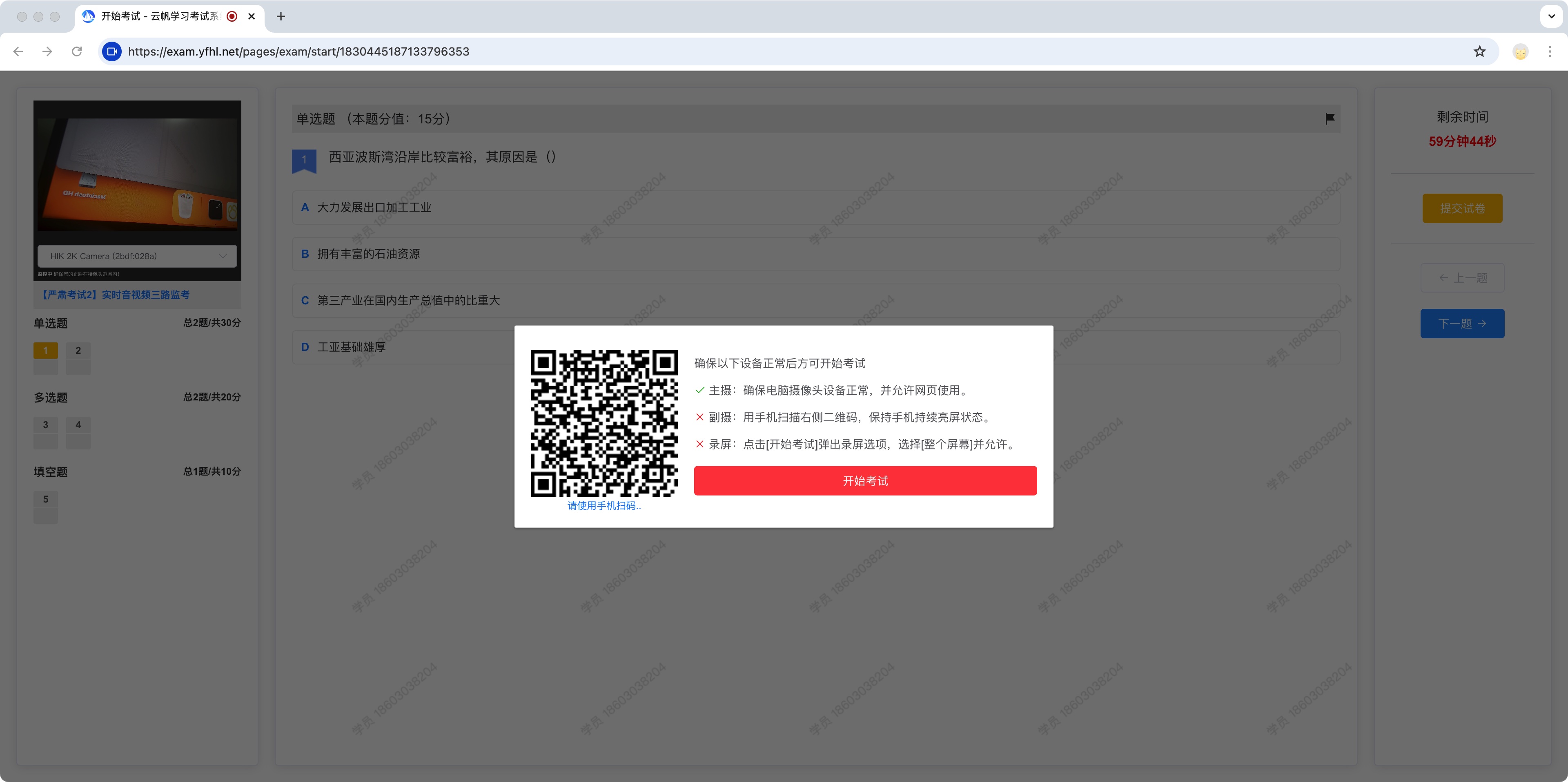Click the red X beside 录屏
This screenshot has width=1568, height=782.
[699, 444]
